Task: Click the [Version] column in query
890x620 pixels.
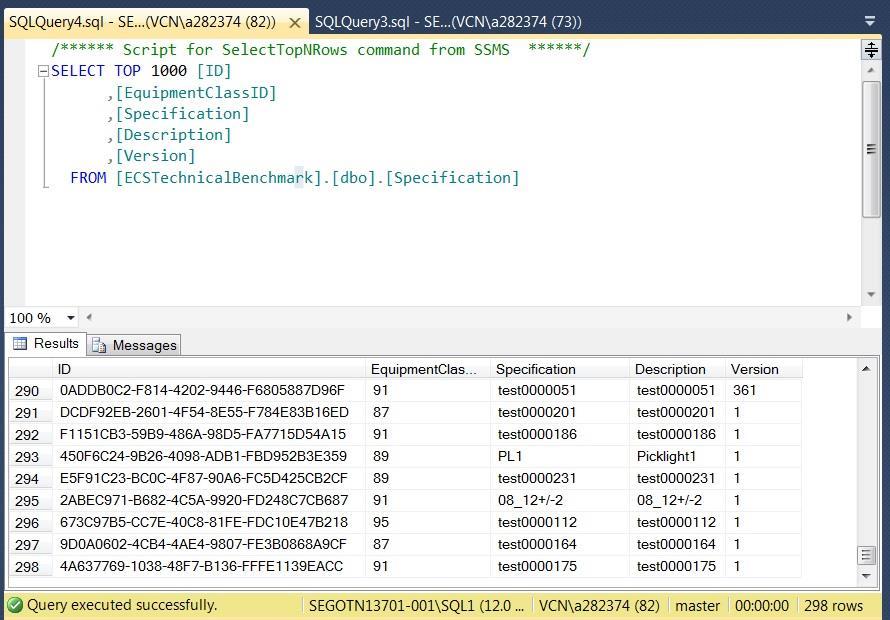Action: tap(156, 156)
